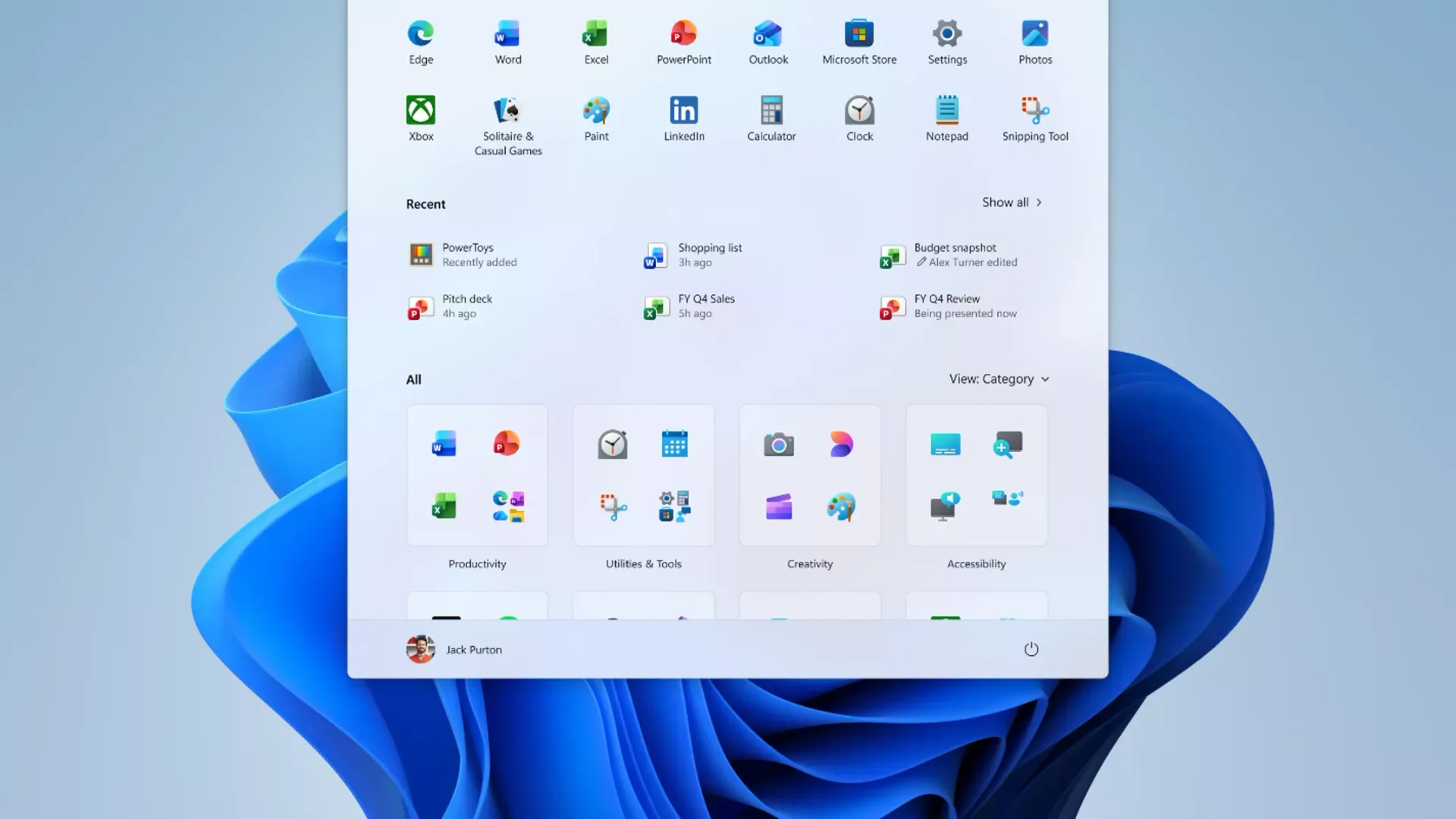Open Jack Purton user account menu

pyautogui.click(x=454, y=649)
